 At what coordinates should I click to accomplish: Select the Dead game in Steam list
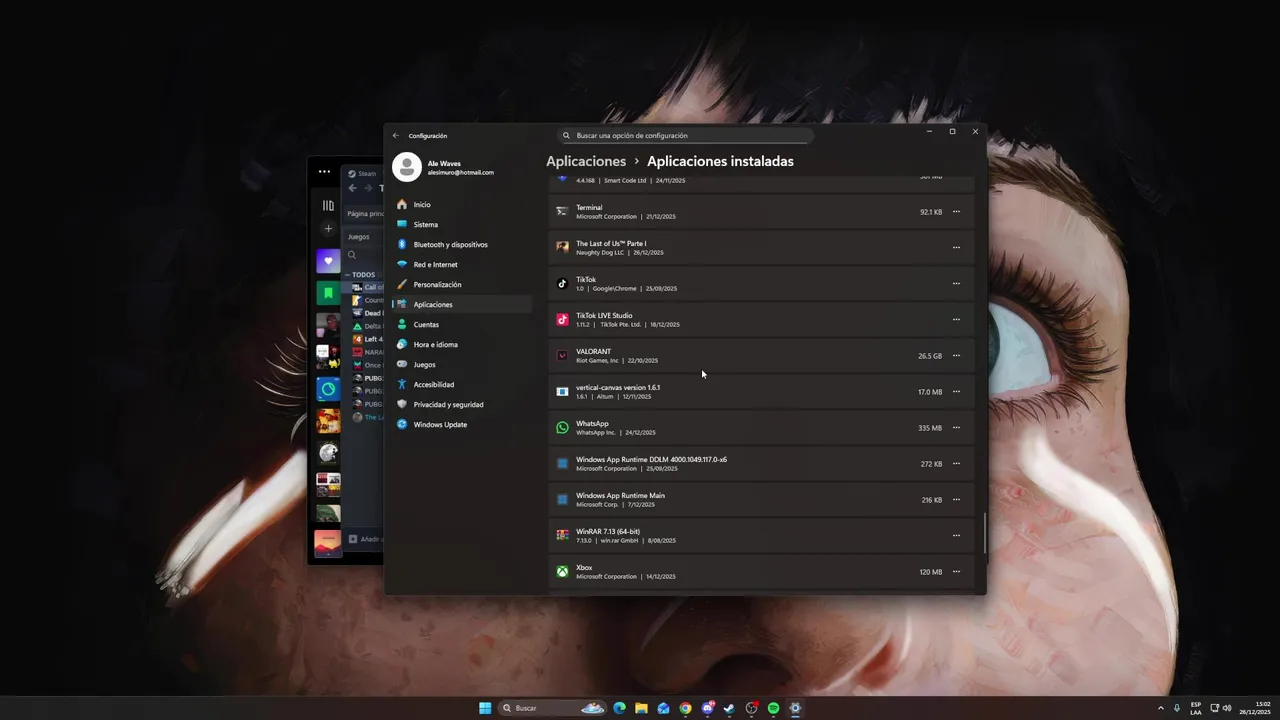367,313
